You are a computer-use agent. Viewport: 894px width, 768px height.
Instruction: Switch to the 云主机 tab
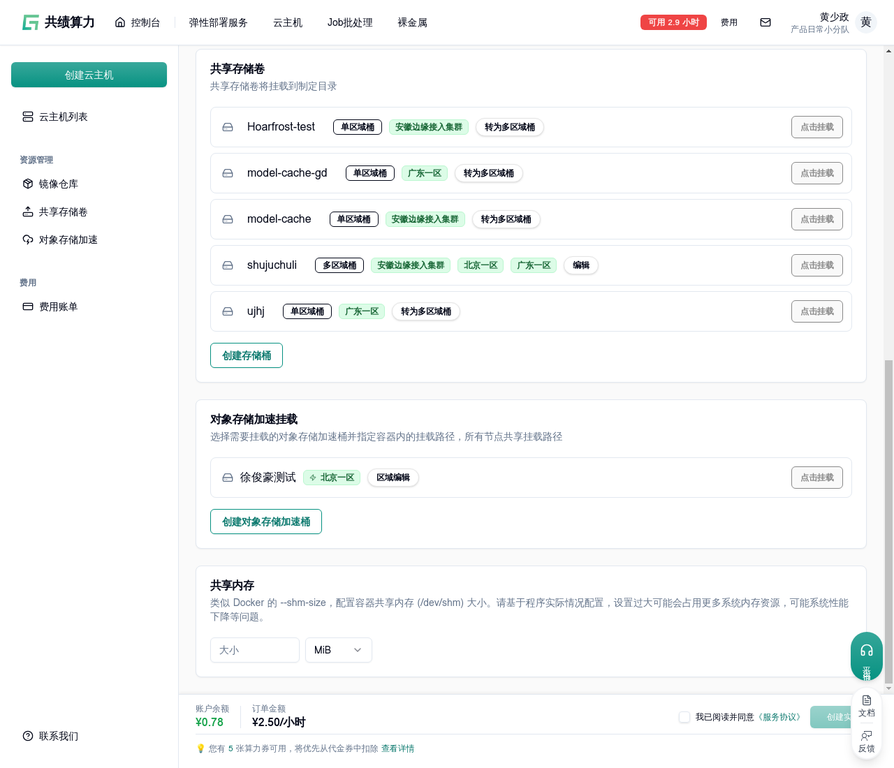pos(287,22)
